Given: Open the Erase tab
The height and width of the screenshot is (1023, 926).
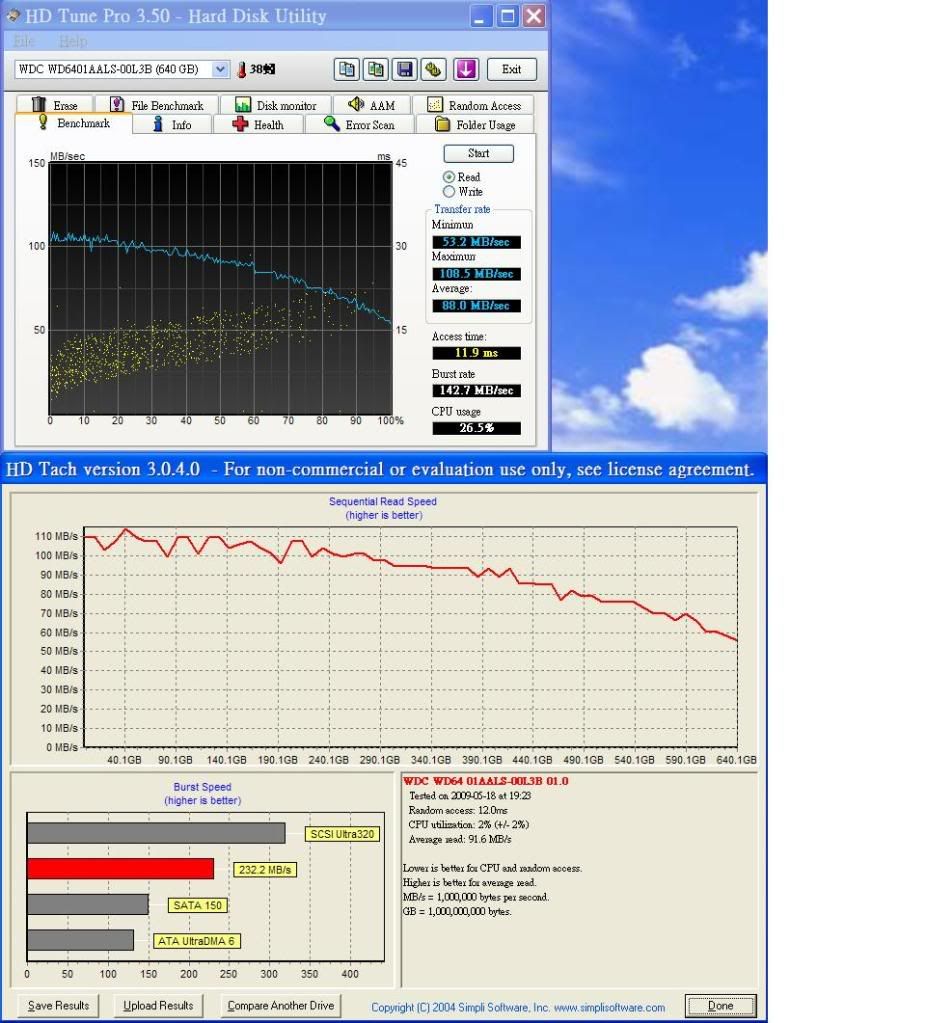Looking at the screenshot, I should [55, 105].
